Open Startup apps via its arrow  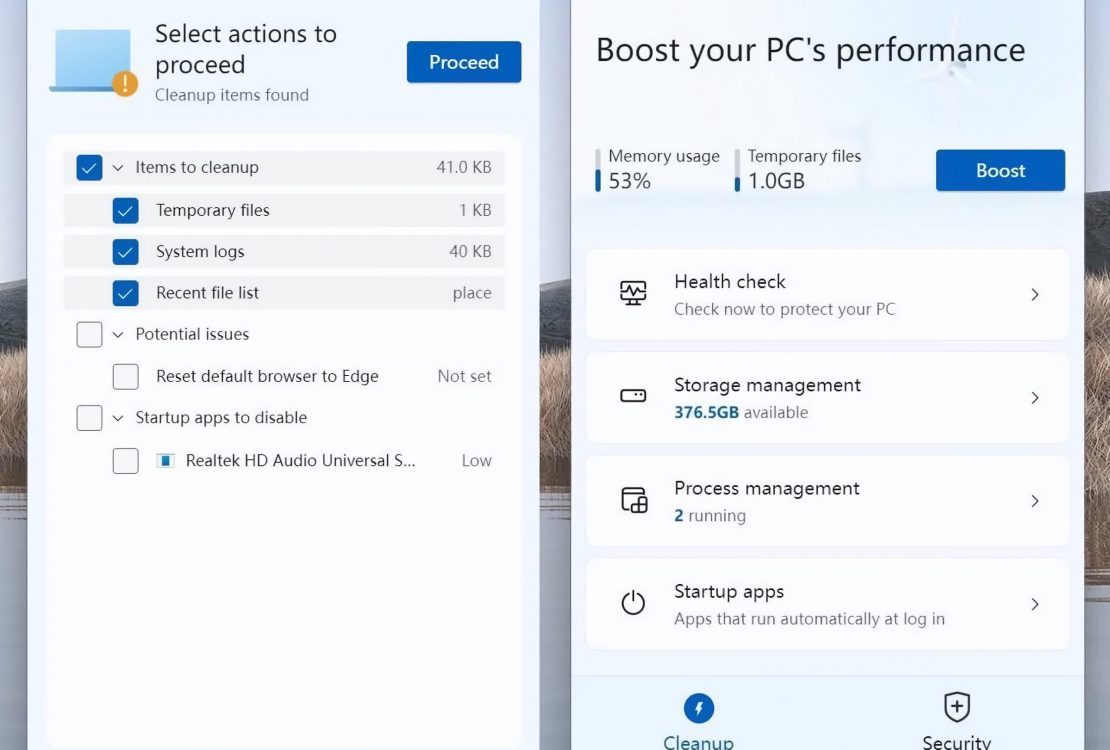tap(1035, 604)
